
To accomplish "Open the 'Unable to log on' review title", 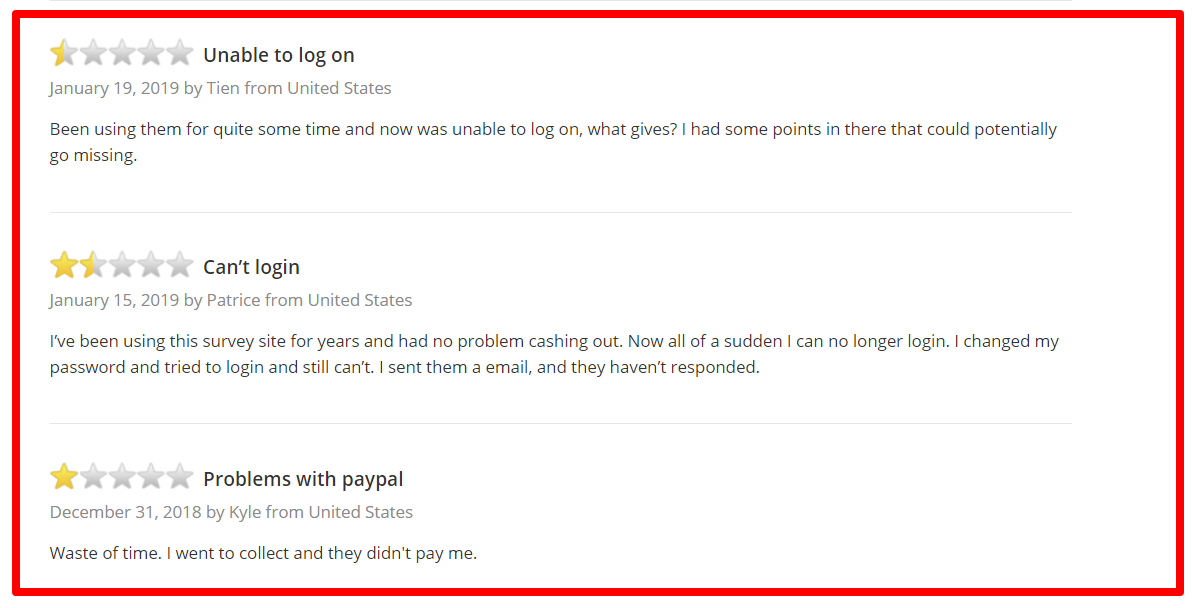I will [x=279, y=55].
